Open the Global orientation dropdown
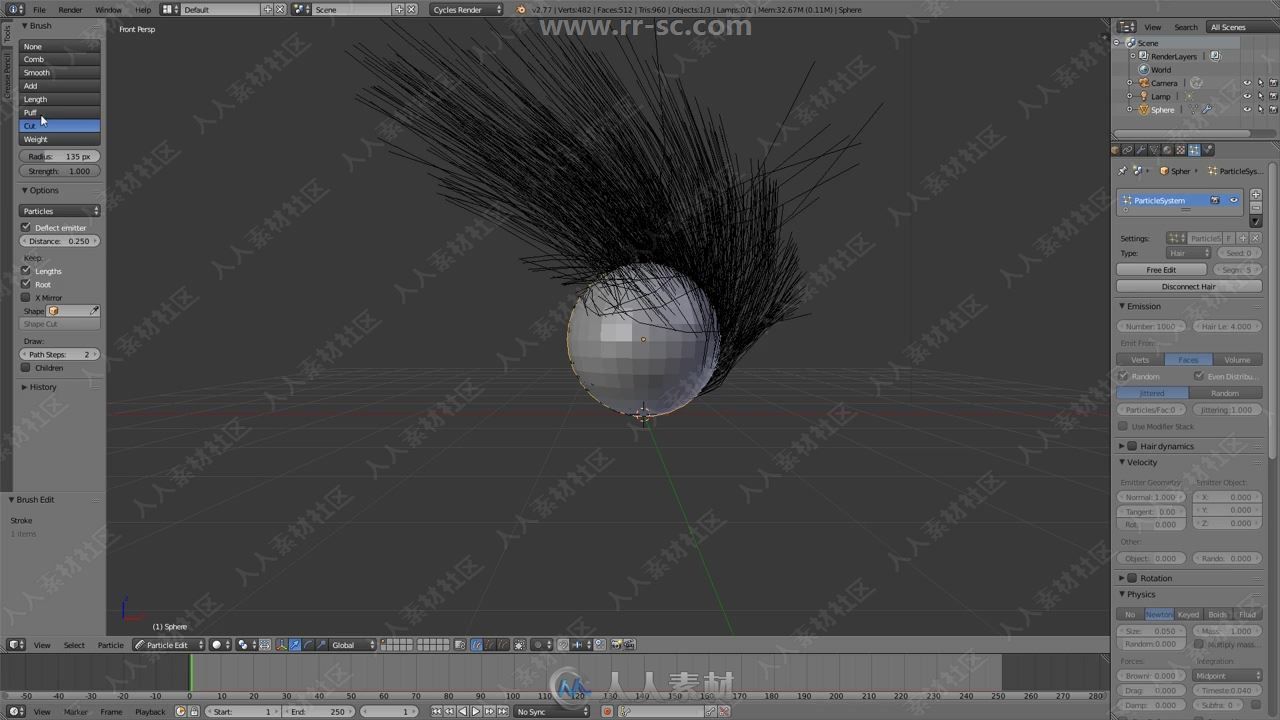Screen dimensions: 1280x720 pos(353,645)
